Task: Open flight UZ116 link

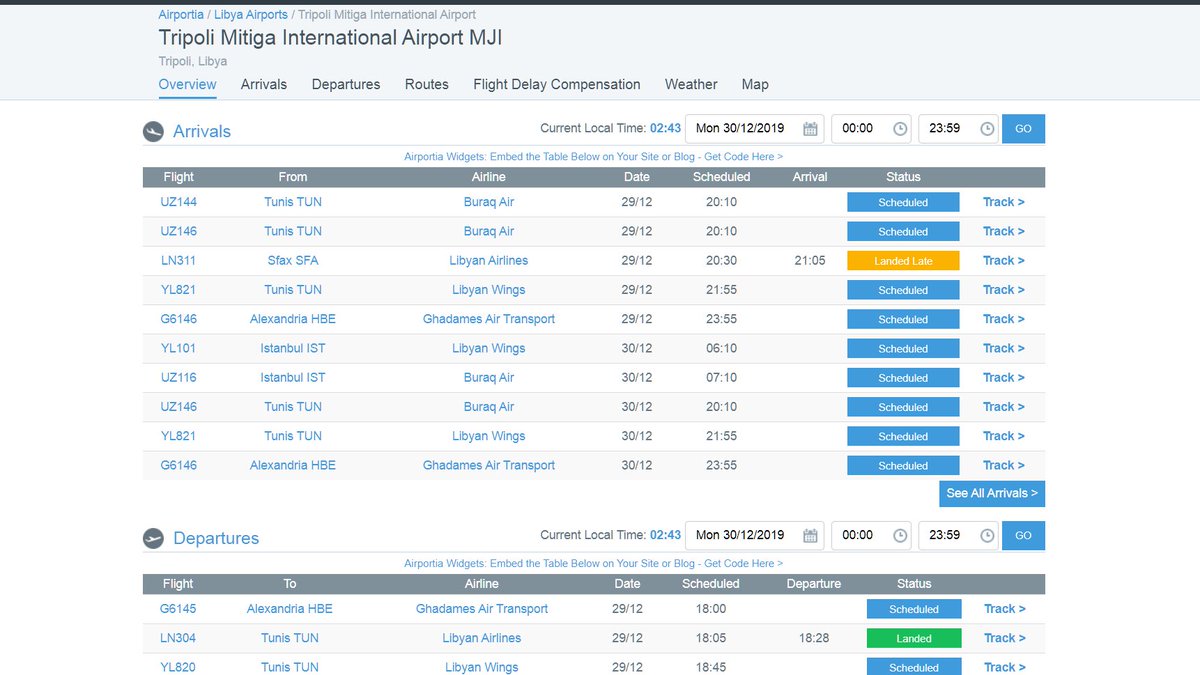Action: click(x=179, y=378)
